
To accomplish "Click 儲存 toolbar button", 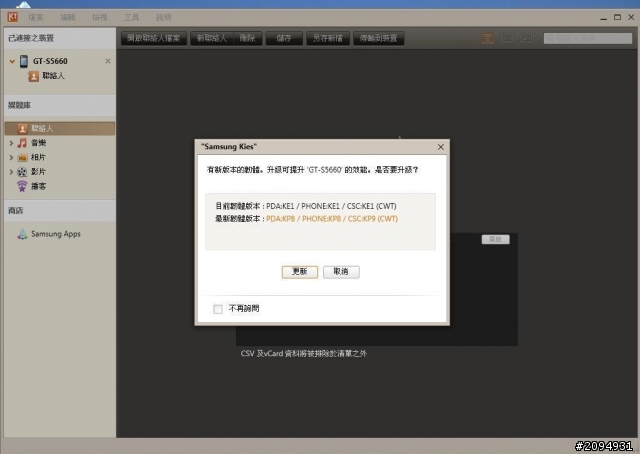I will pos(284,38).
